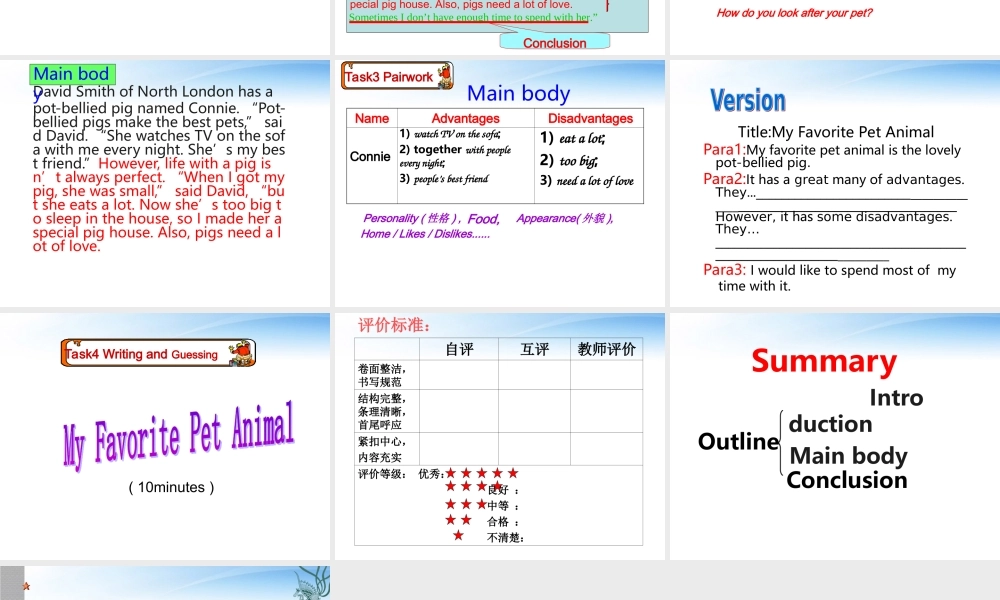The height and width of the screenshot is (600, 1000).
Task: Click the '合格:' rating label
Action: coord(503,522)
